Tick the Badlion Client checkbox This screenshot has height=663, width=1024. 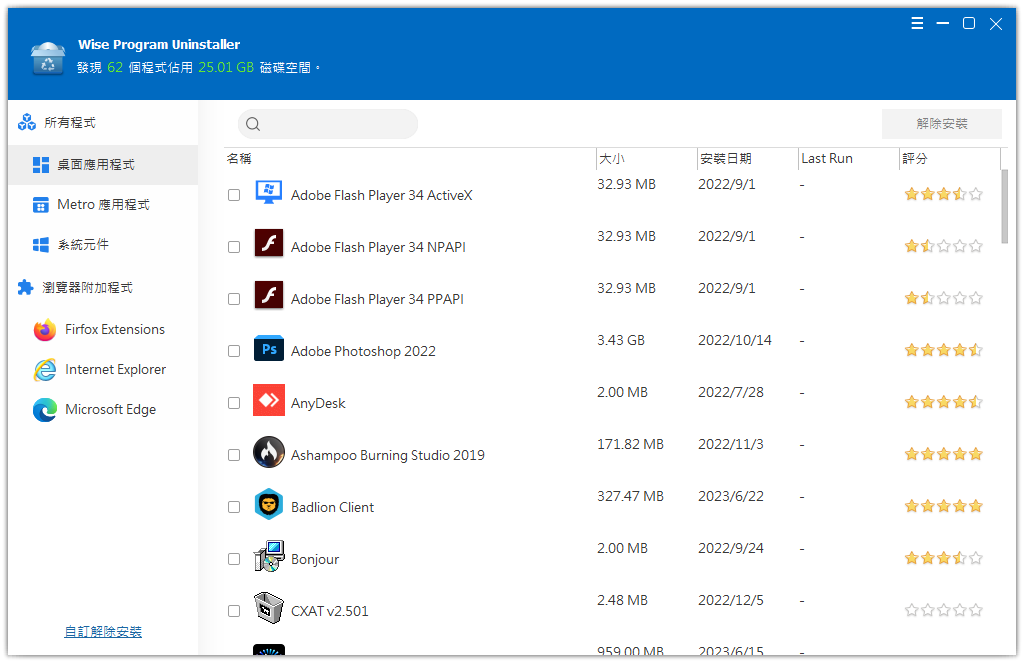(234, 507)
